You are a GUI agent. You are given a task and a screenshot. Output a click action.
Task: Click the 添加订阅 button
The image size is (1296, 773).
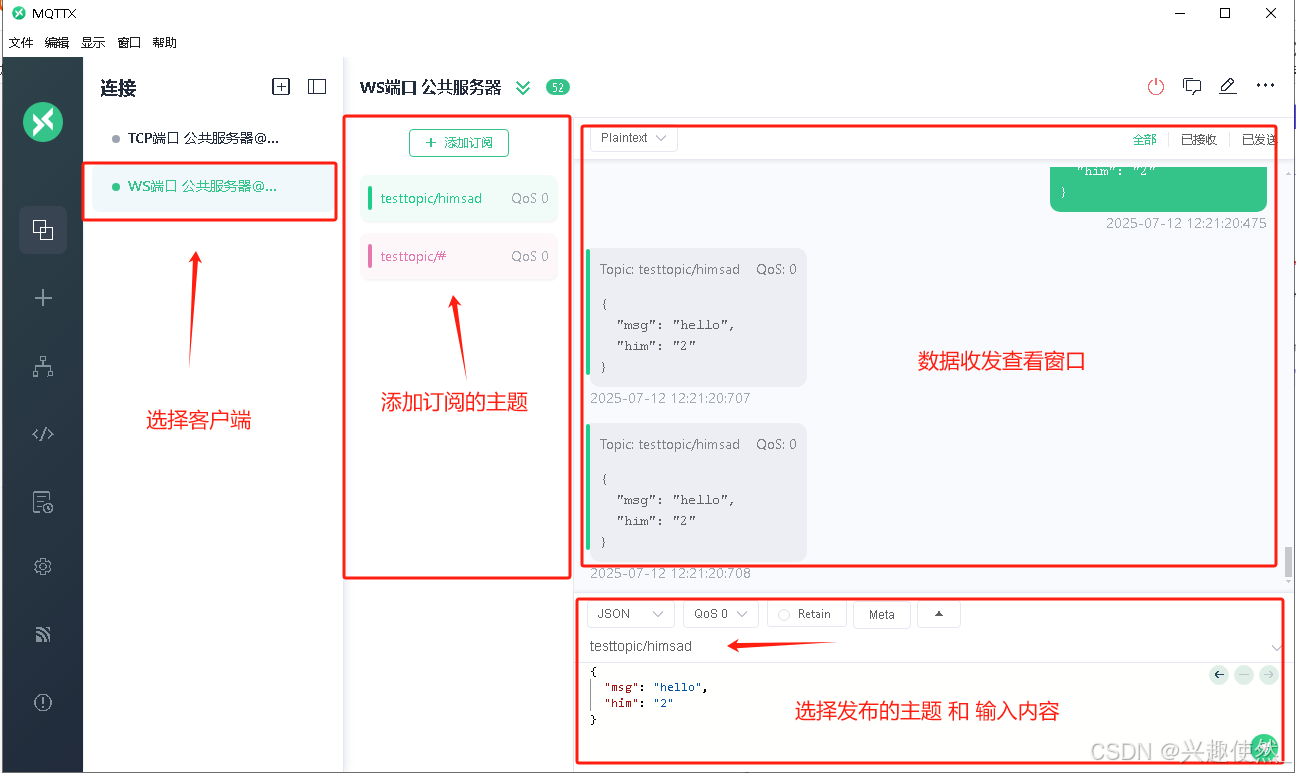pos(459,143)
